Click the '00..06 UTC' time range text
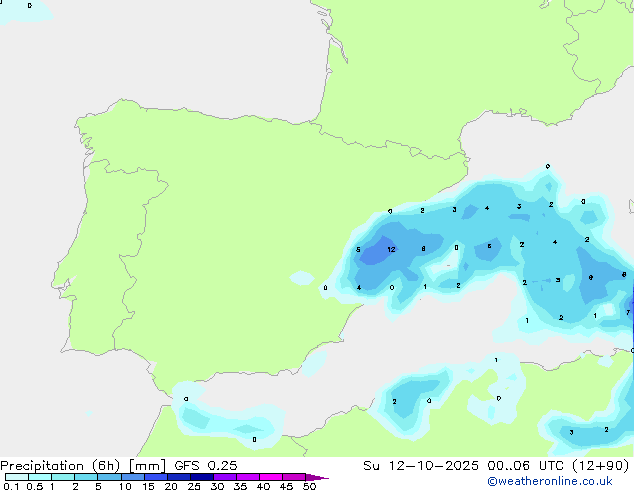This screenshot has height=490, width=634. [525, 466]
